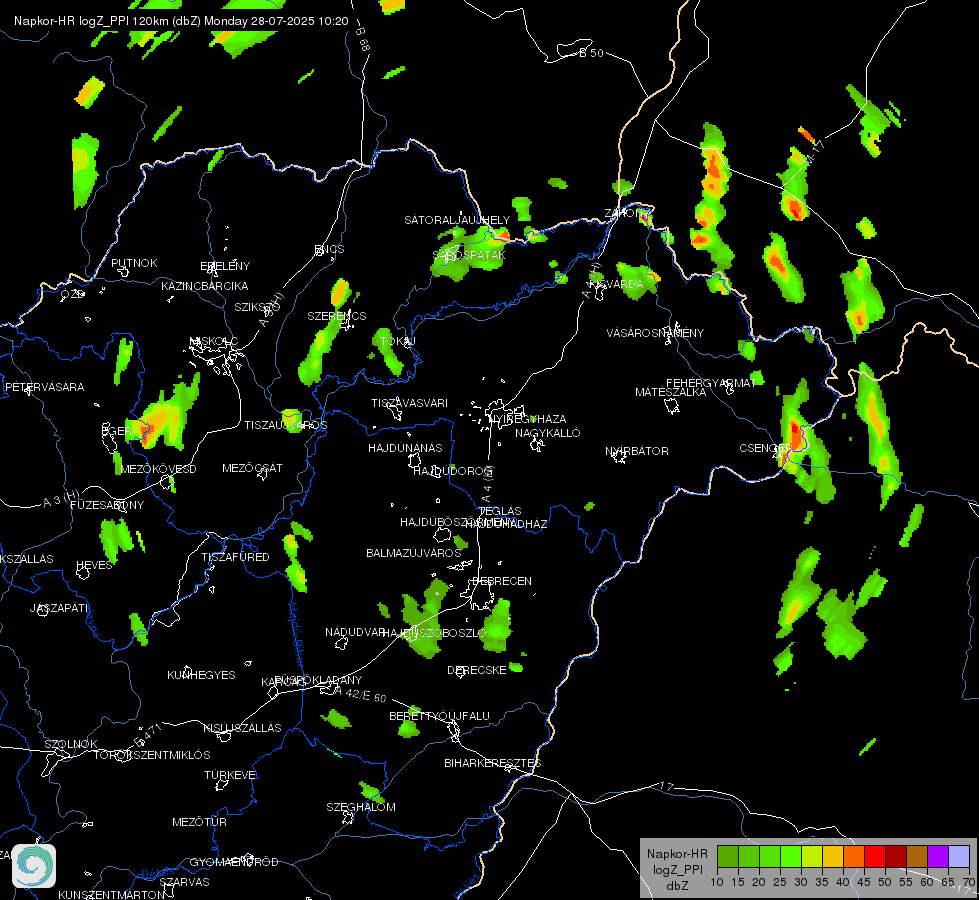Click the HAJDUDOROG town label
This screenshot has height=900, width=979.
pos(453,471)
